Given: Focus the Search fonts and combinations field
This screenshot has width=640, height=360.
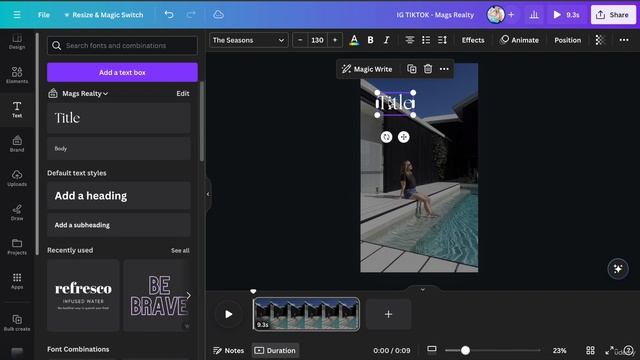Looking at the screenshot, I should tap(122, 45).
